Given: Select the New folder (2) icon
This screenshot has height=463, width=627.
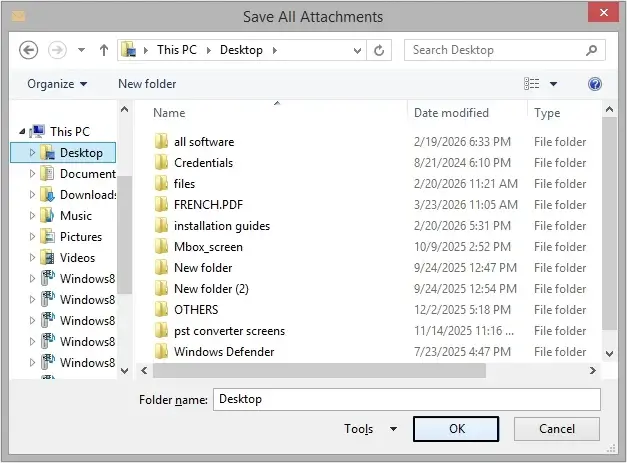Looking at the screenshot, I should click(x=161, y=289).
